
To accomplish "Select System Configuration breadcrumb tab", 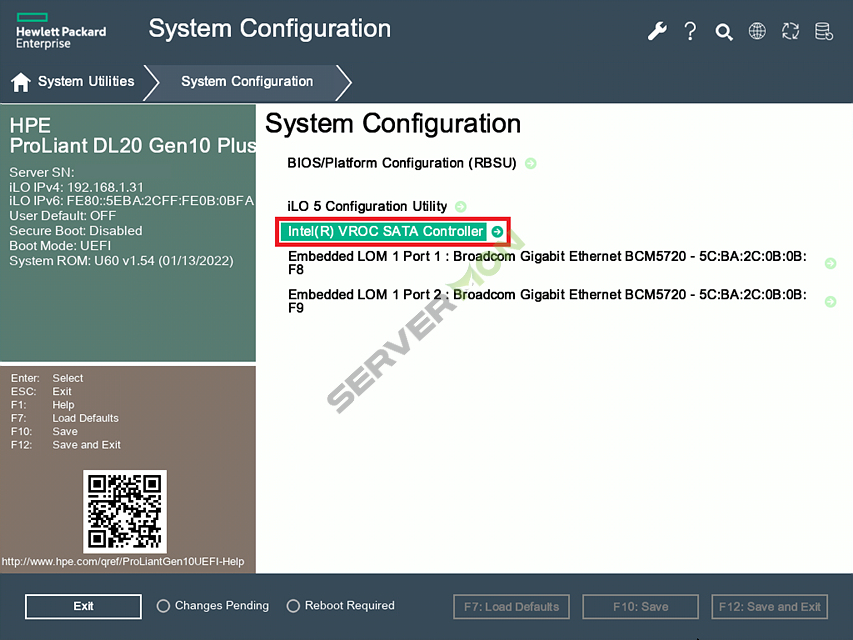I will pyautogui.click(x=247, y=82).
